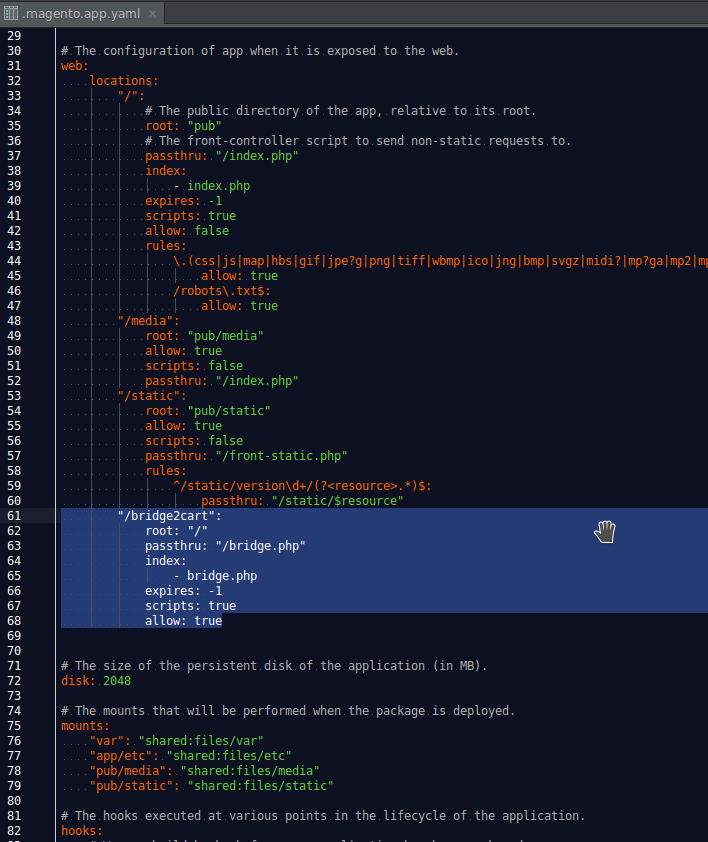
Task: Click line number 31 in the gutter
Action: click(x=13, y=66)
